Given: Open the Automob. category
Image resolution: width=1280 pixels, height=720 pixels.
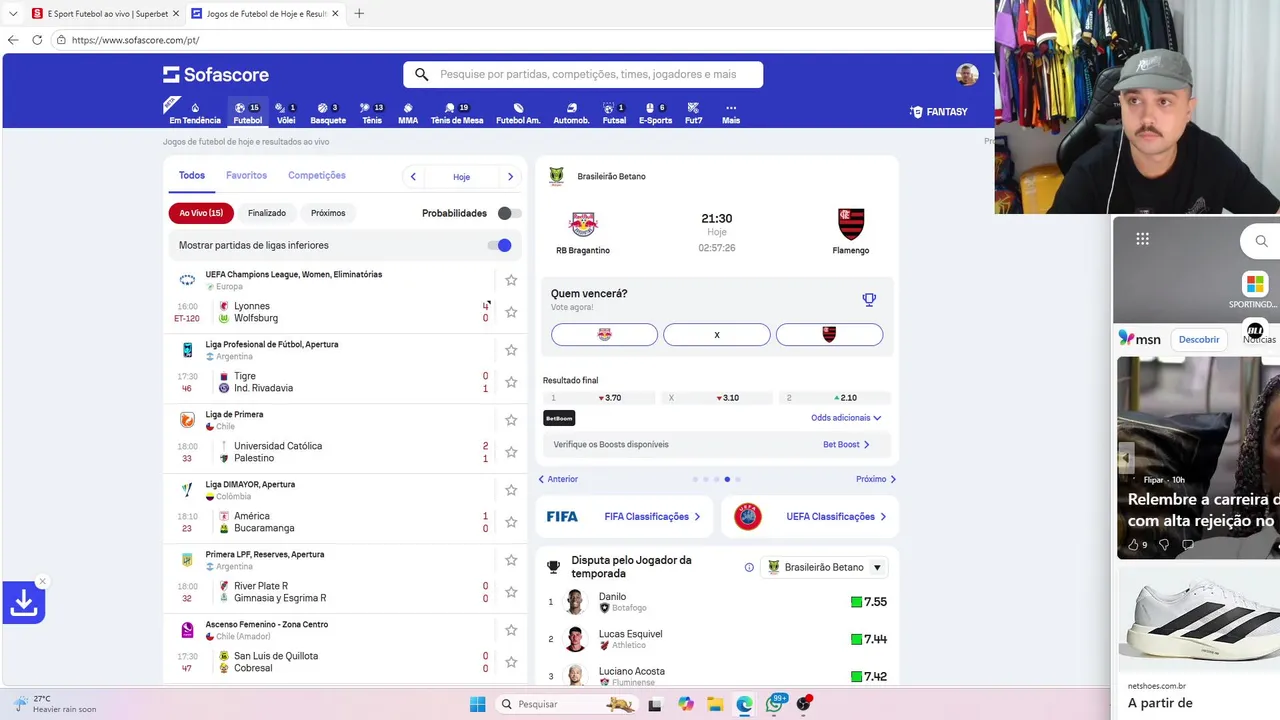Looking at the screenshot, I should (x=571, y=113).
